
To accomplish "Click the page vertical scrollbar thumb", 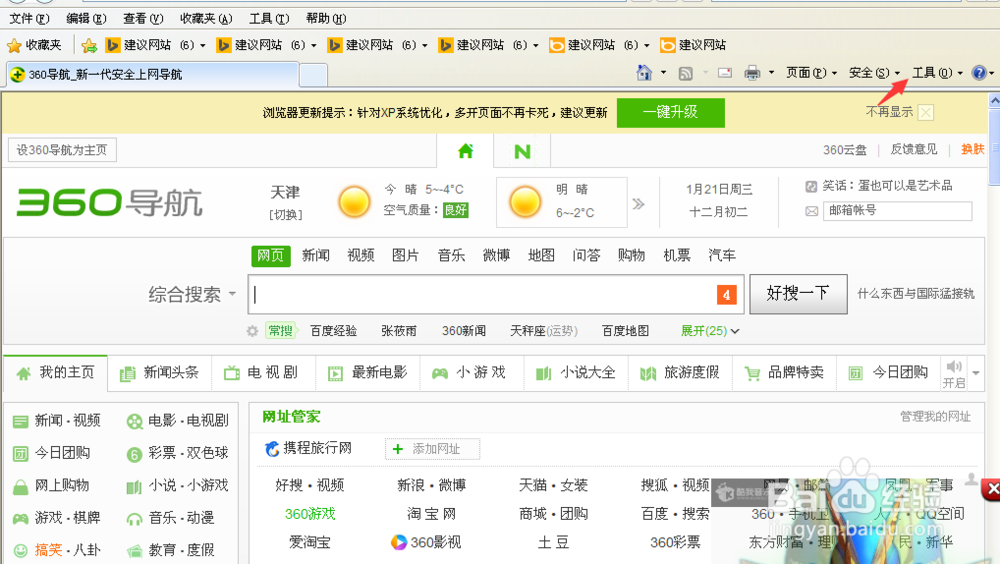I will [x=995, y=147].
